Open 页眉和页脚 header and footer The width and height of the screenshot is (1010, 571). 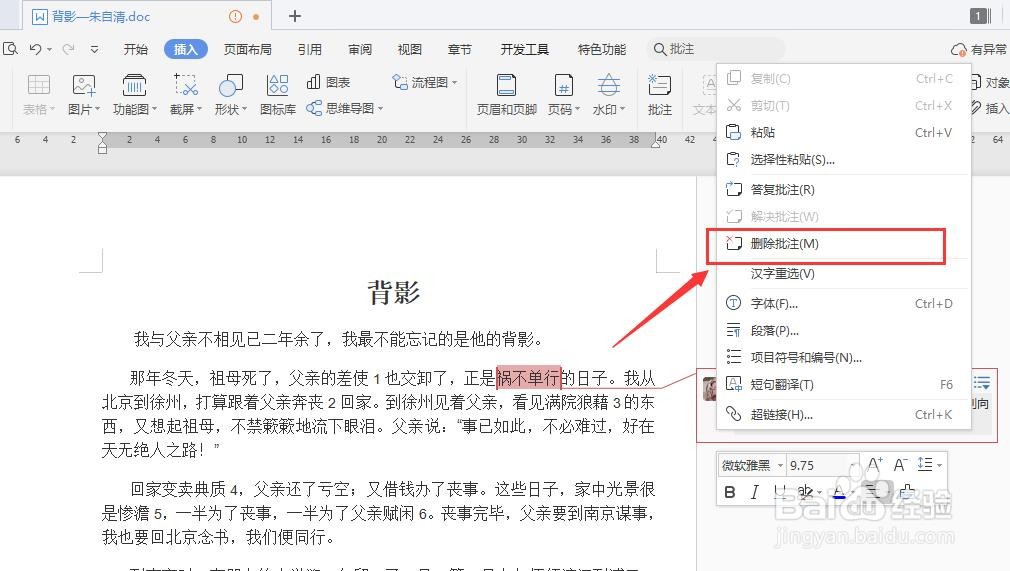tap(506, 85)
